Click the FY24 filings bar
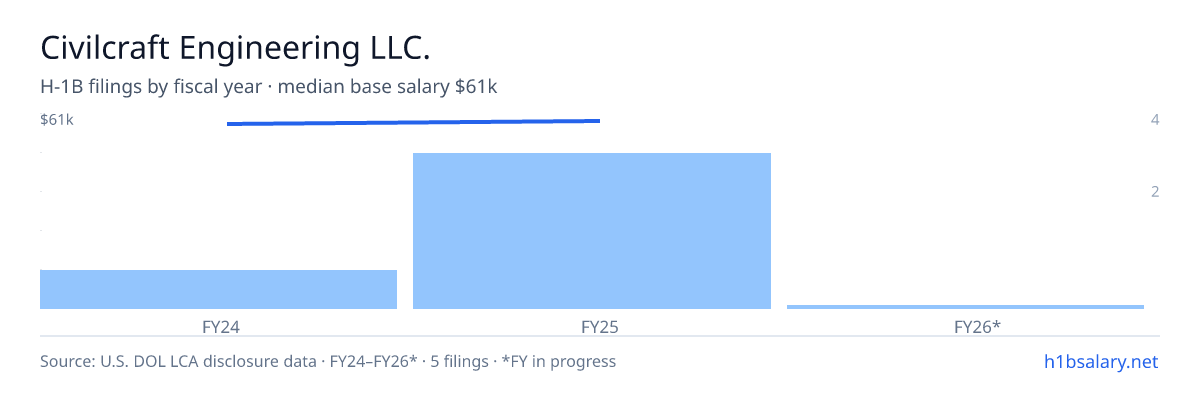This screenshot has width=1200, height=400. pos(218,289)
